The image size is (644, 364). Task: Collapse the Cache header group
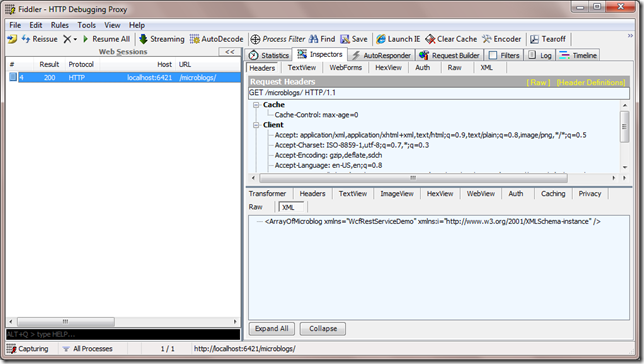(x=256, y=105)
